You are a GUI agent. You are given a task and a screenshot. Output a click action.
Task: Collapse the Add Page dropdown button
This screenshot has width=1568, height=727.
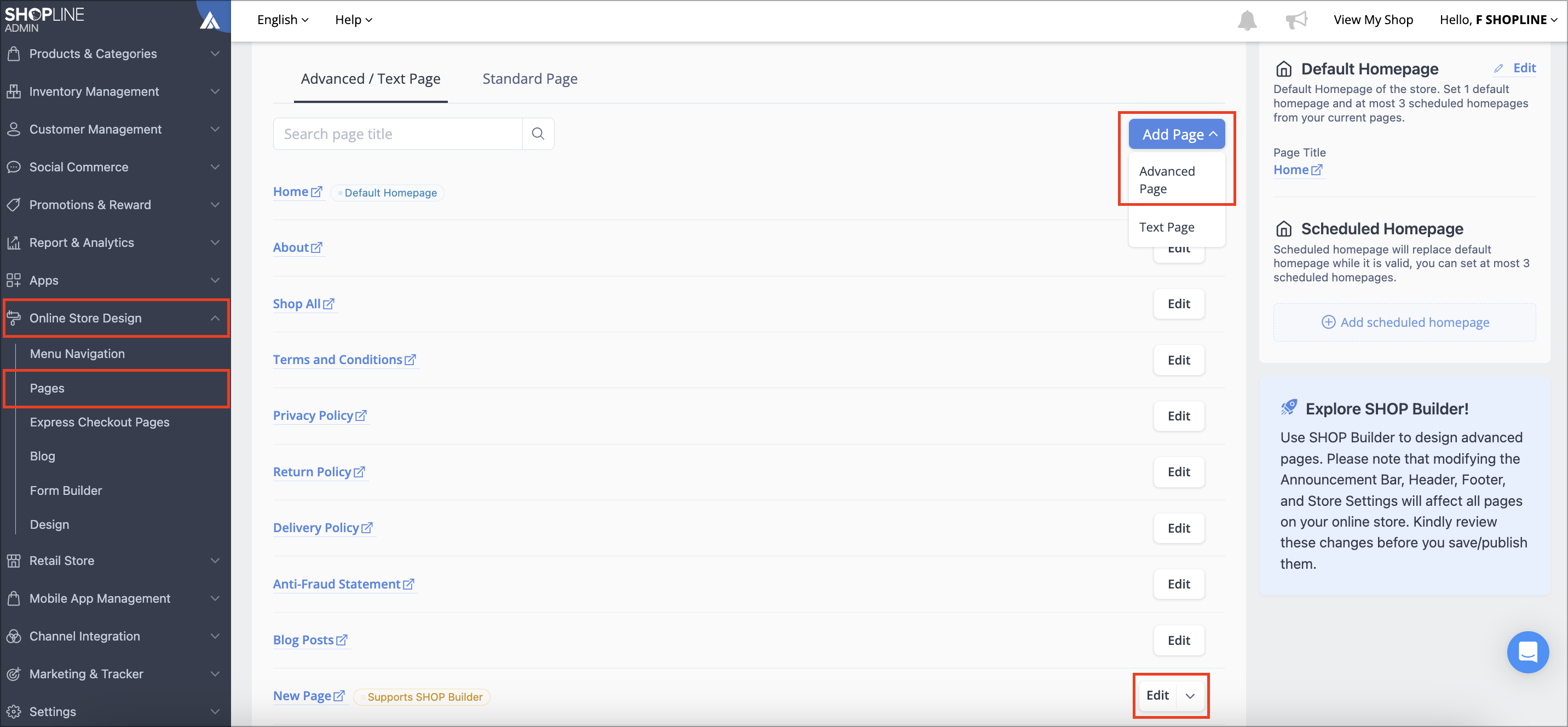tap(1177, 134)
